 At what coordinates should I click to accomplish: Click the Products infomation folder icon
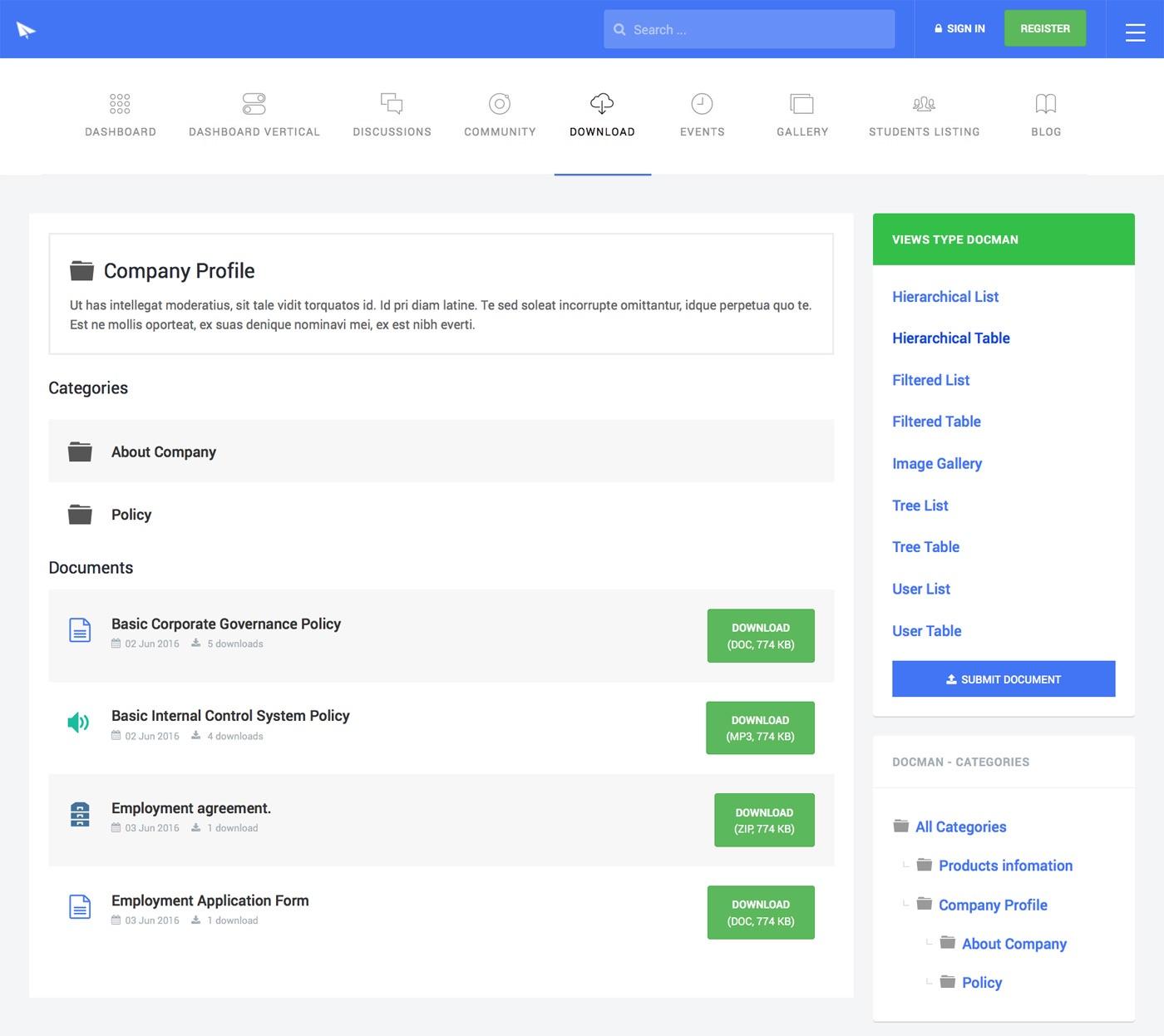tap(925, 865)
